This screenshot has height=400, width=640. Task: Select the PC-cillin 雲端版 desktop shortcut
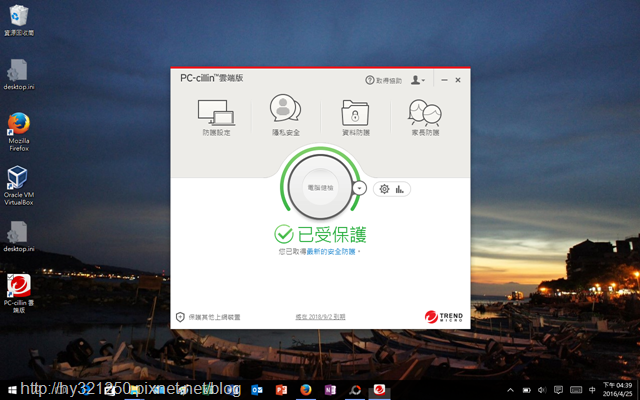tap(19, 293)
